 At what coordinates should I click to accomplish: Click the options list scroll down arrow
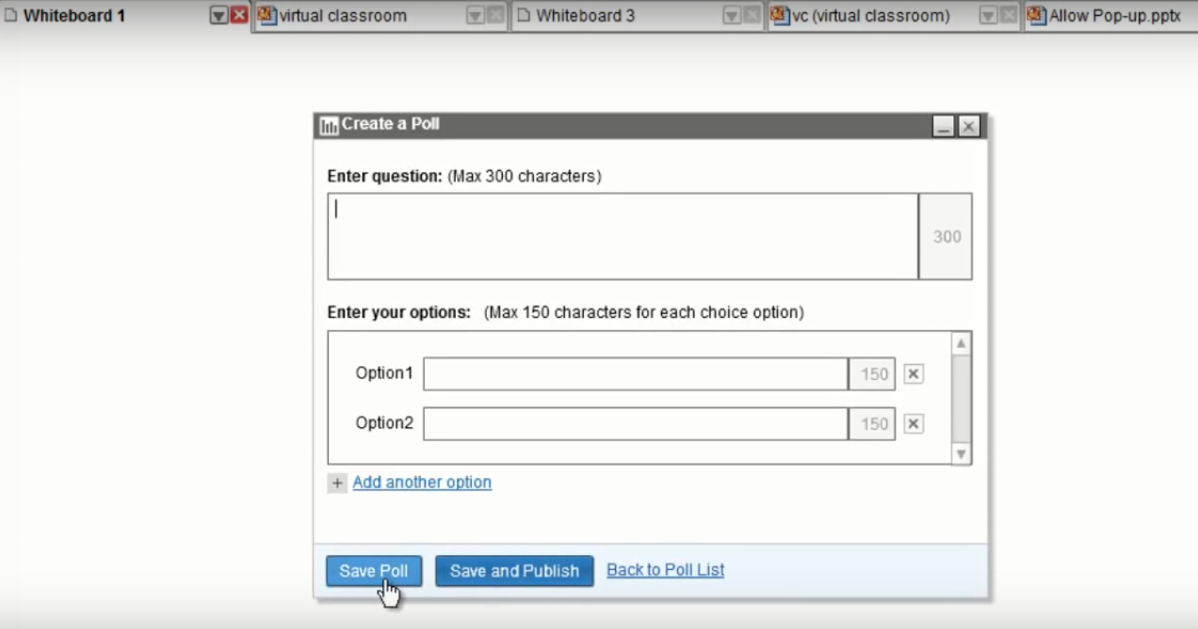pyautogui.click(x=961, y=454)
